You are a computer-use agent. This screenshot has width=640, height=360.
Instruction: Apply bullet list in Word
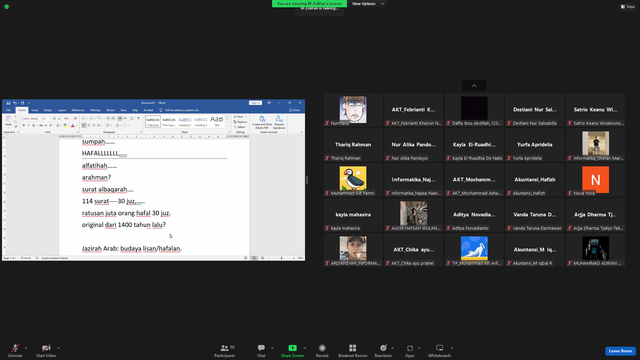click(x=83, y=118)
